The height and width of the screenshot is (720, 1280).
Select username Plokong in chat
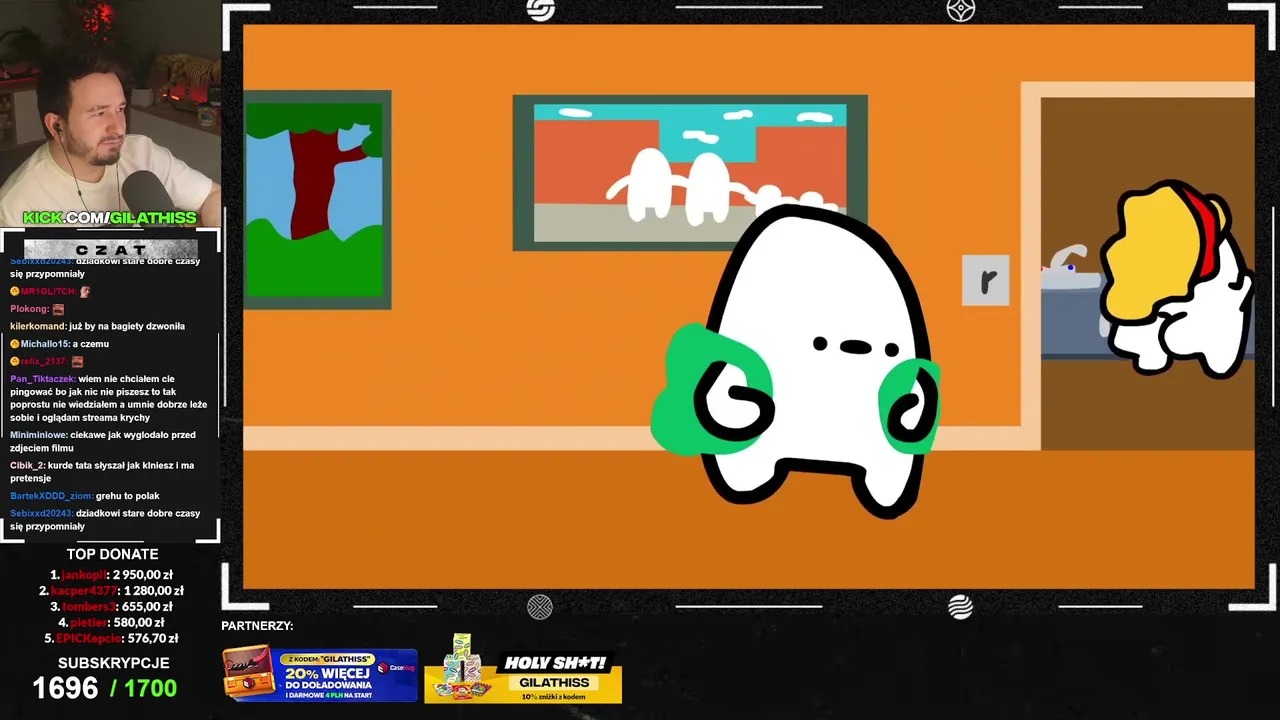pyautogui.click(x=29, y=309)
